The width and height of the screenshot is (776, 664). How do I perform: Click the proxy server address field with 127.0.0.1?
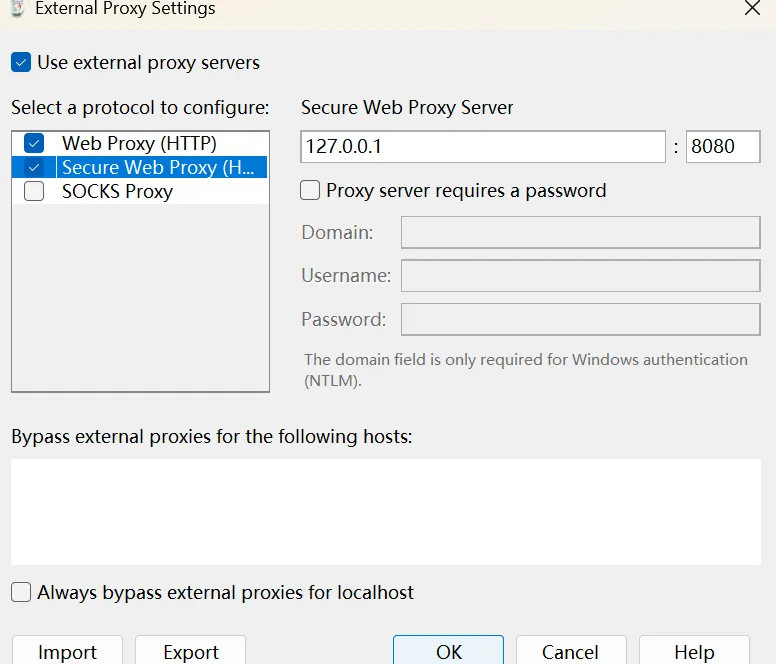(x=482, y=146)
